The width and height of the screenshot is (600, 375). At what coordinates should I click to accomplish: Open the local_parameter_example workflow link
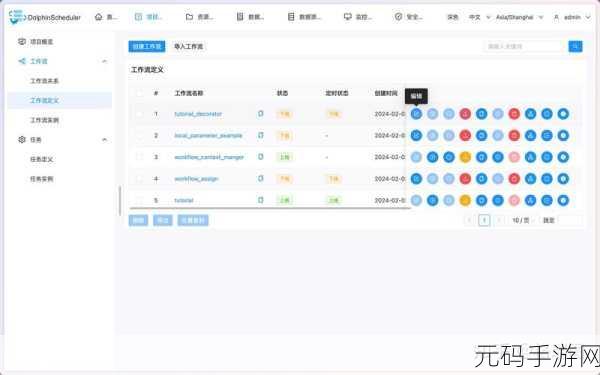point(208,135)
